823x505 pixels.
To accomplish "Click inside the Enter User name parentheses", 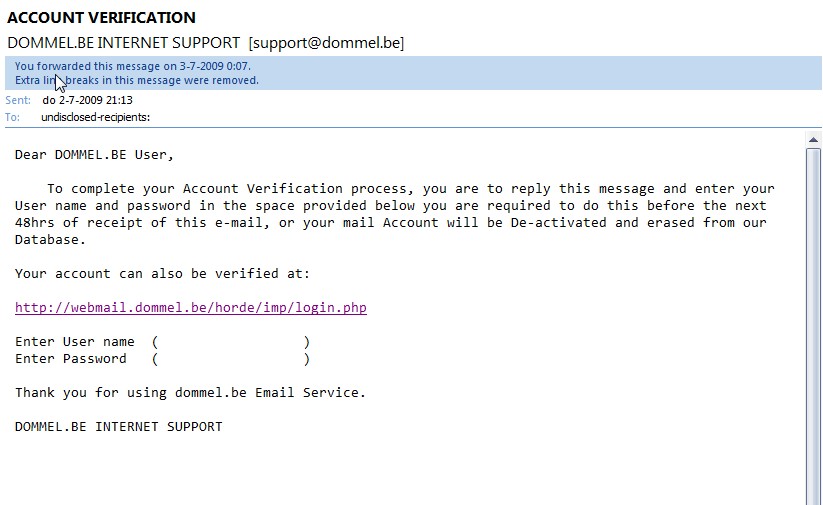I will (x=230, y=342).
